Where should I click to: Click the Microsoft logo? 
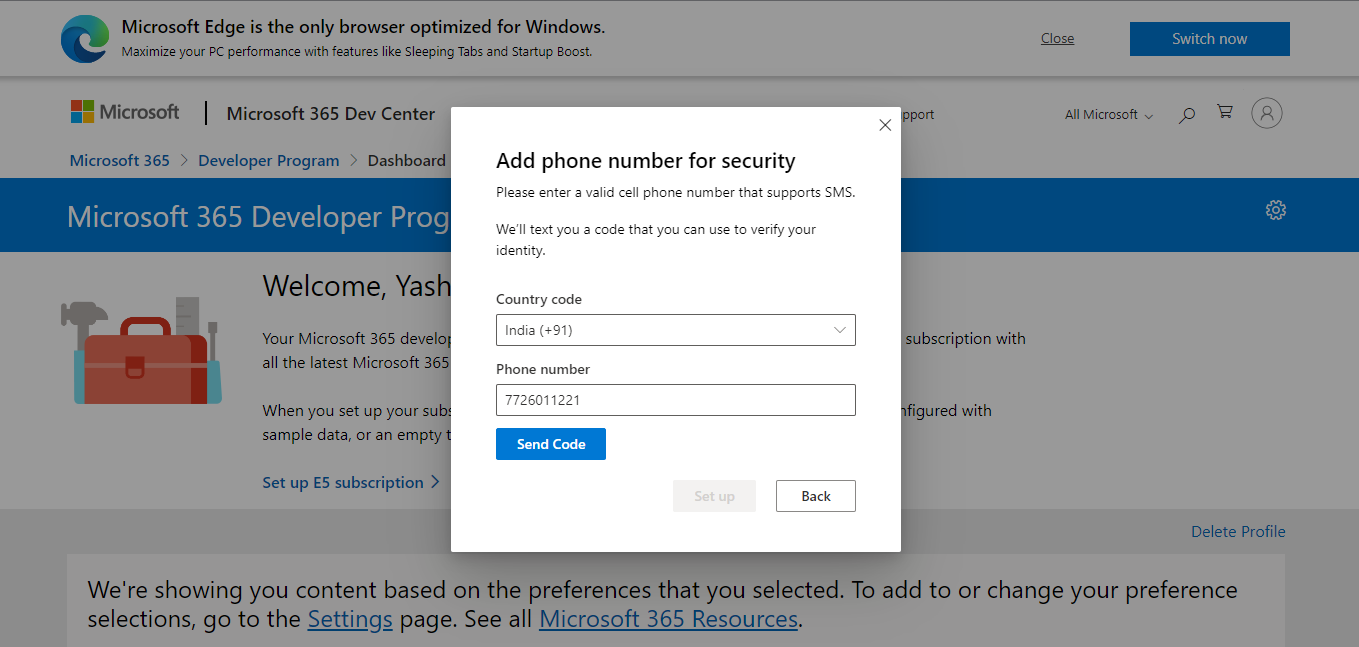coord(124,111)
